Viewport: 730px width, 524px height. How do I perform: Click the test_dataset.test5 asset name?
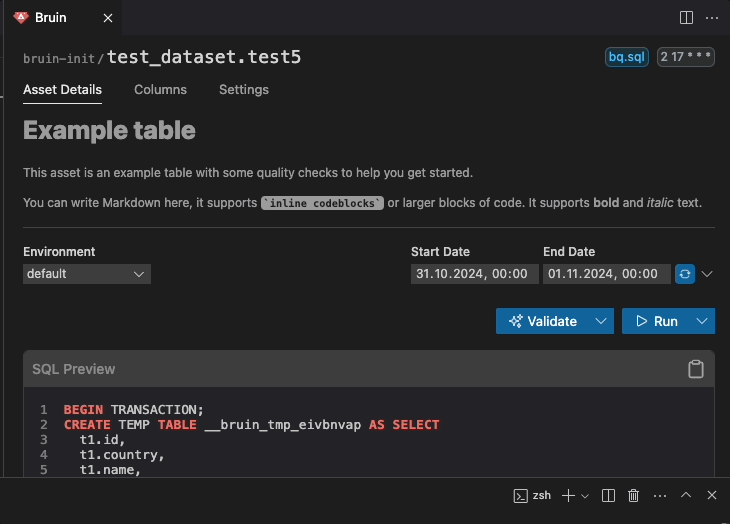(204, 57)
